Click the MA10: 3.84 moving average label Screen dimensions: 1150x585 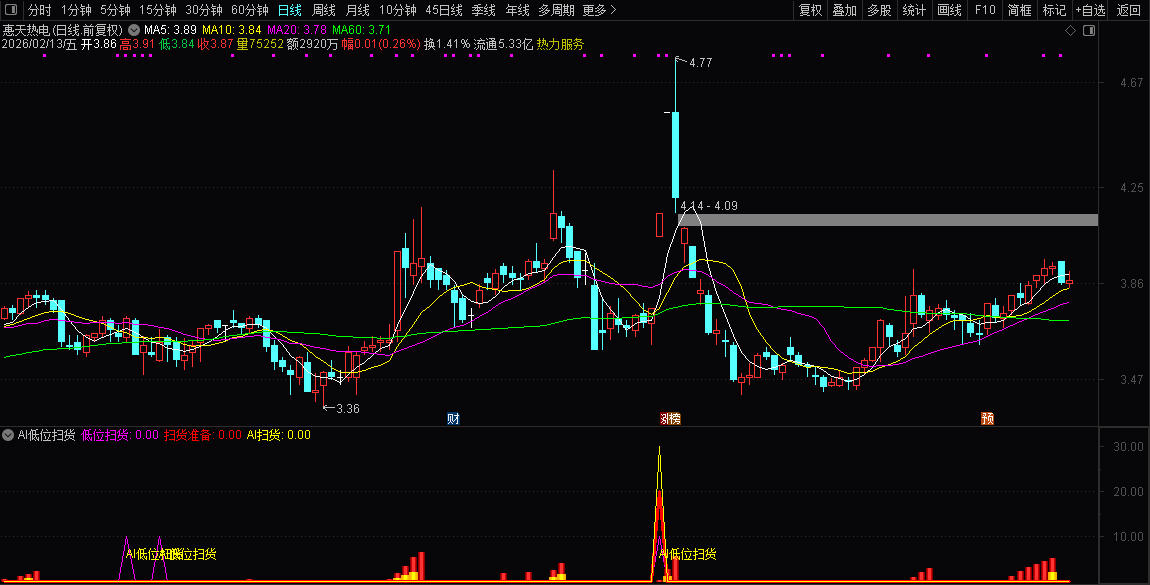point(232,30)
